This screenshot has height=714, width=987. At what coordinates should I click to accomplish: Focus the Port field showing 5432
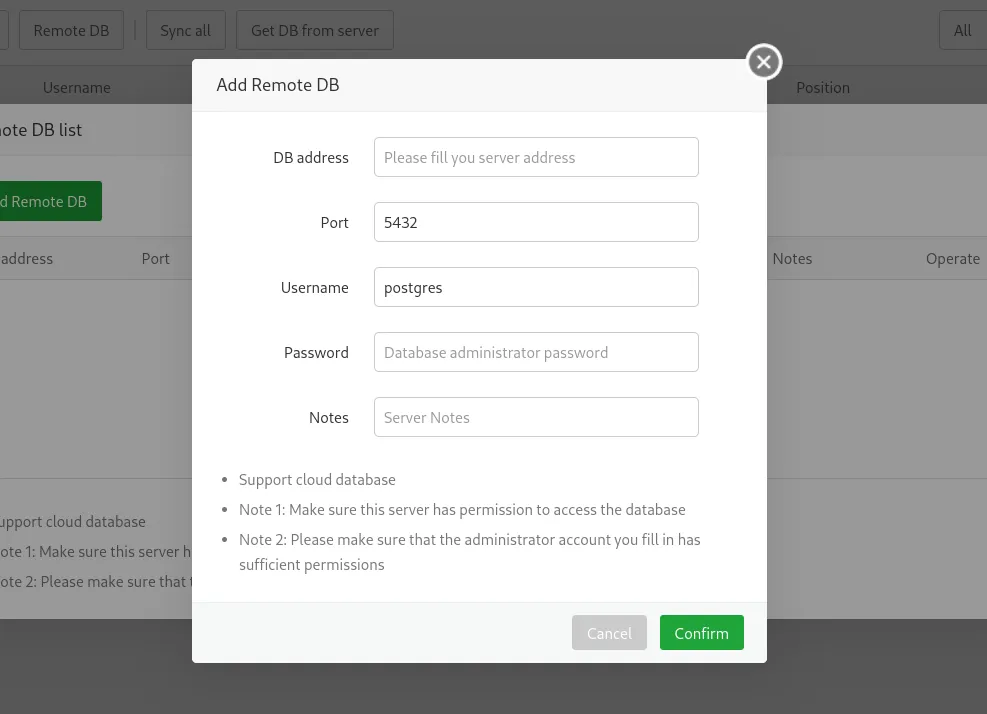coord(536,222)
